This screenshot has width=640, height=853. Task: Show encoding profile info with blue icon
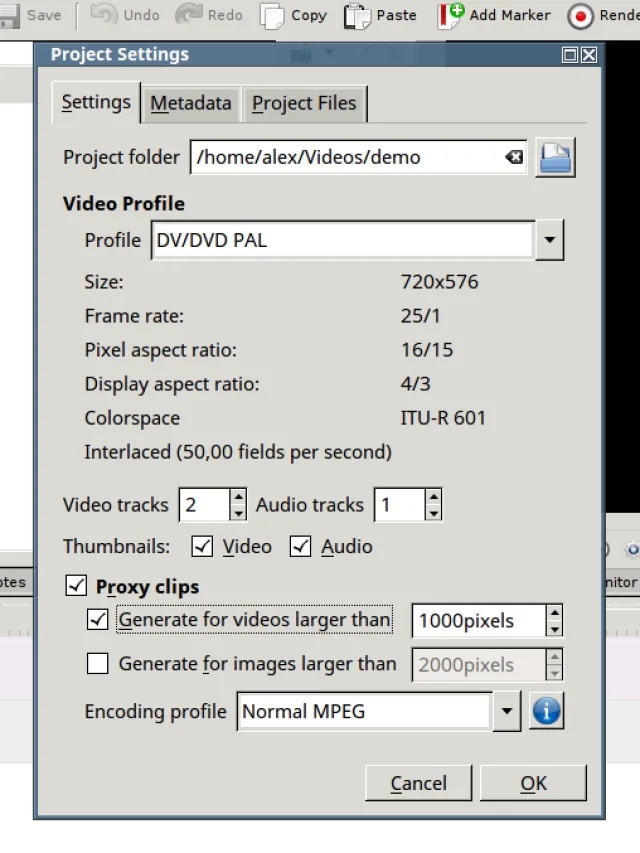click(x=546, y=711)
